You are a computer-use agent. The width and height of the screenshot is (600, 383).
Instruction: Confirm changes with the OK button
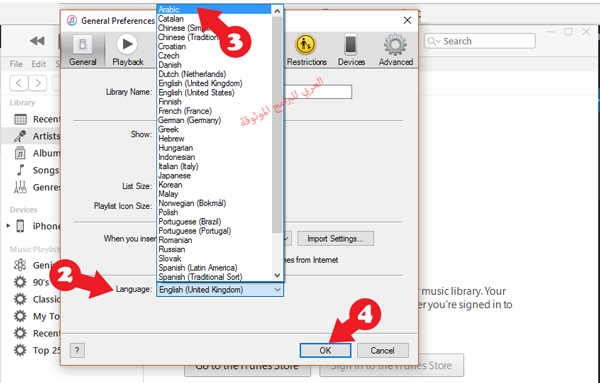[x=325, y=350]
